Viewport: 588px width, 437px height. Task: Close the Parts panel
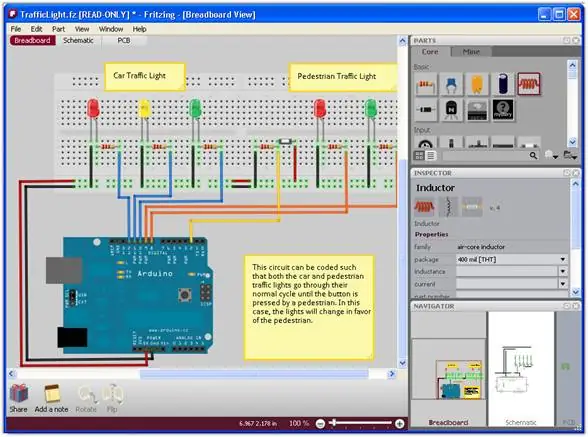576,40
